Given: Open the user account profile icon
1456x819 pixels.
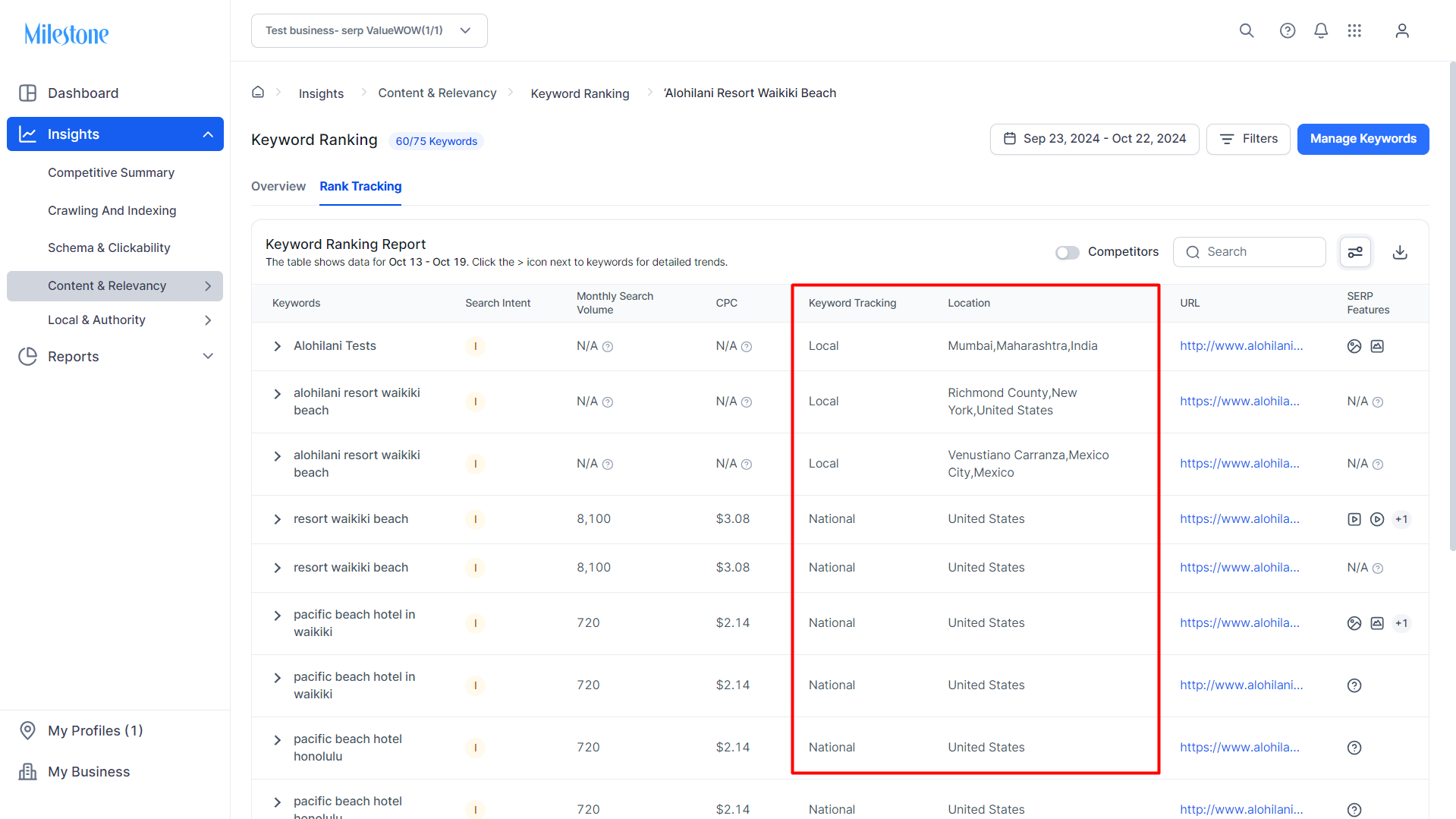Looking at the screenshot, I should [x=1402, y=30].
